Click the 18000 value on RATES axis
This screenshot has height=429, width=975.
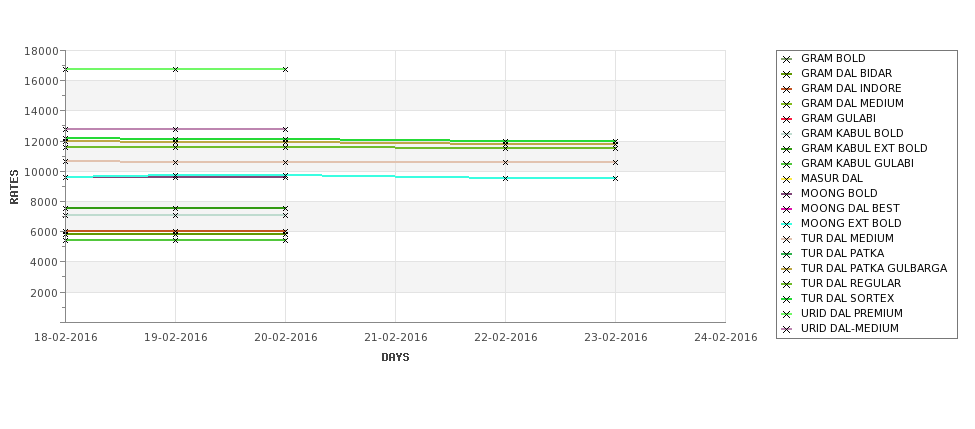click(42, 51)
